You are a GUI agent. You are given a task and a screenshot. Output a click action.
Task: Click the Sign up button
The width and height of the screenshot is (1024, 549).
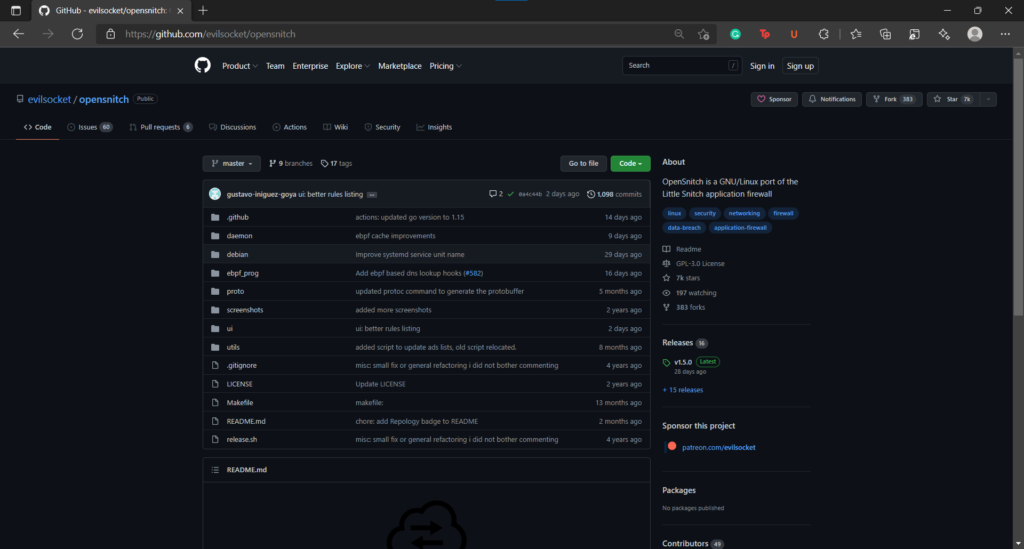pos(800,66)
